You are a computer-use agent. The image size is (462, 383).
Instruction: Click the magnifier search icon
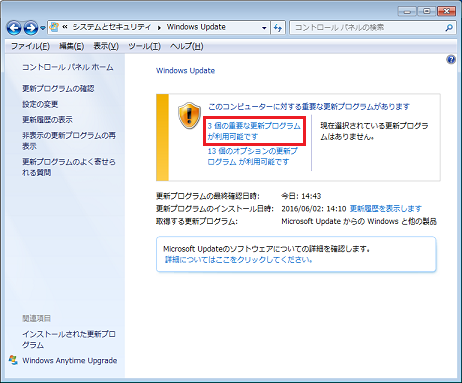449,28
